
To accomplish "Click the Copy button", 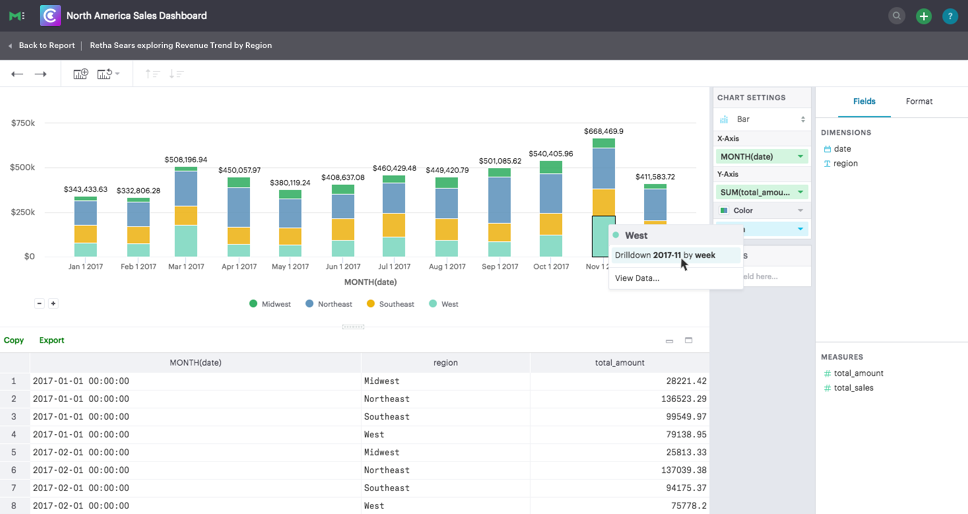I will point(14,340).
